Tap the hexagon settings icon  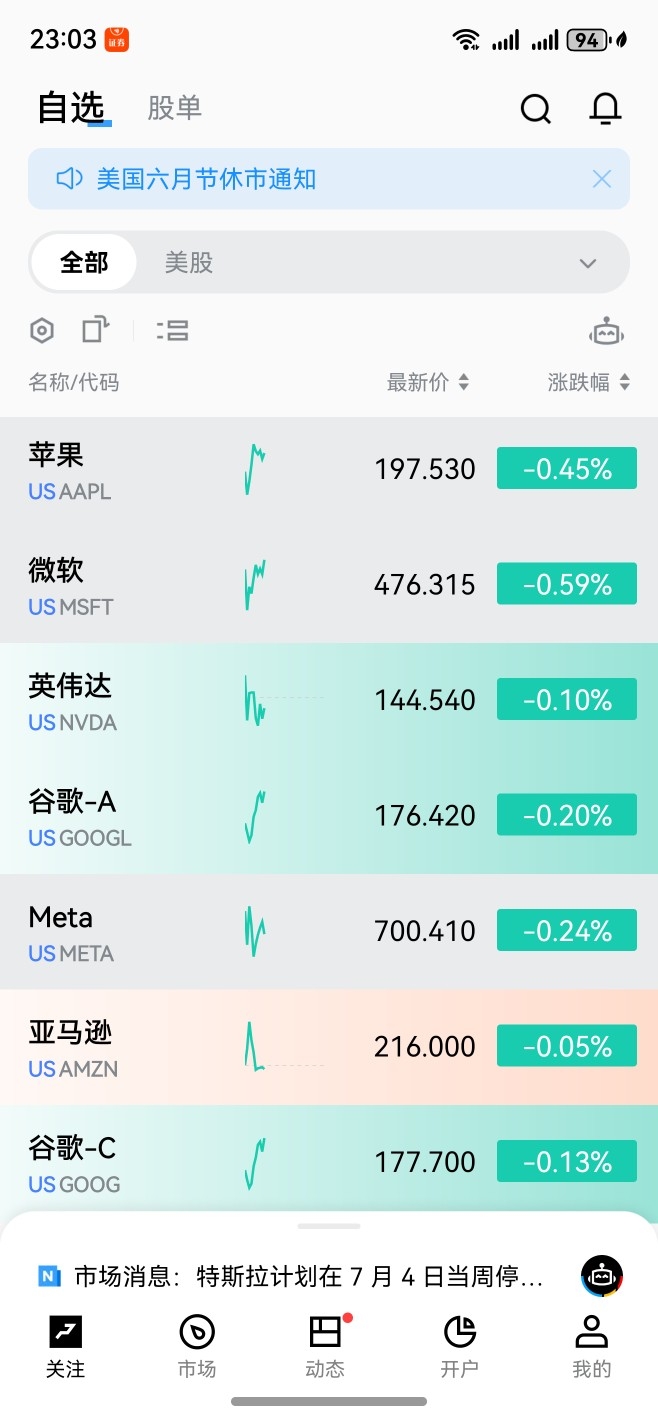pyautogui.click(x=42, y=330)
